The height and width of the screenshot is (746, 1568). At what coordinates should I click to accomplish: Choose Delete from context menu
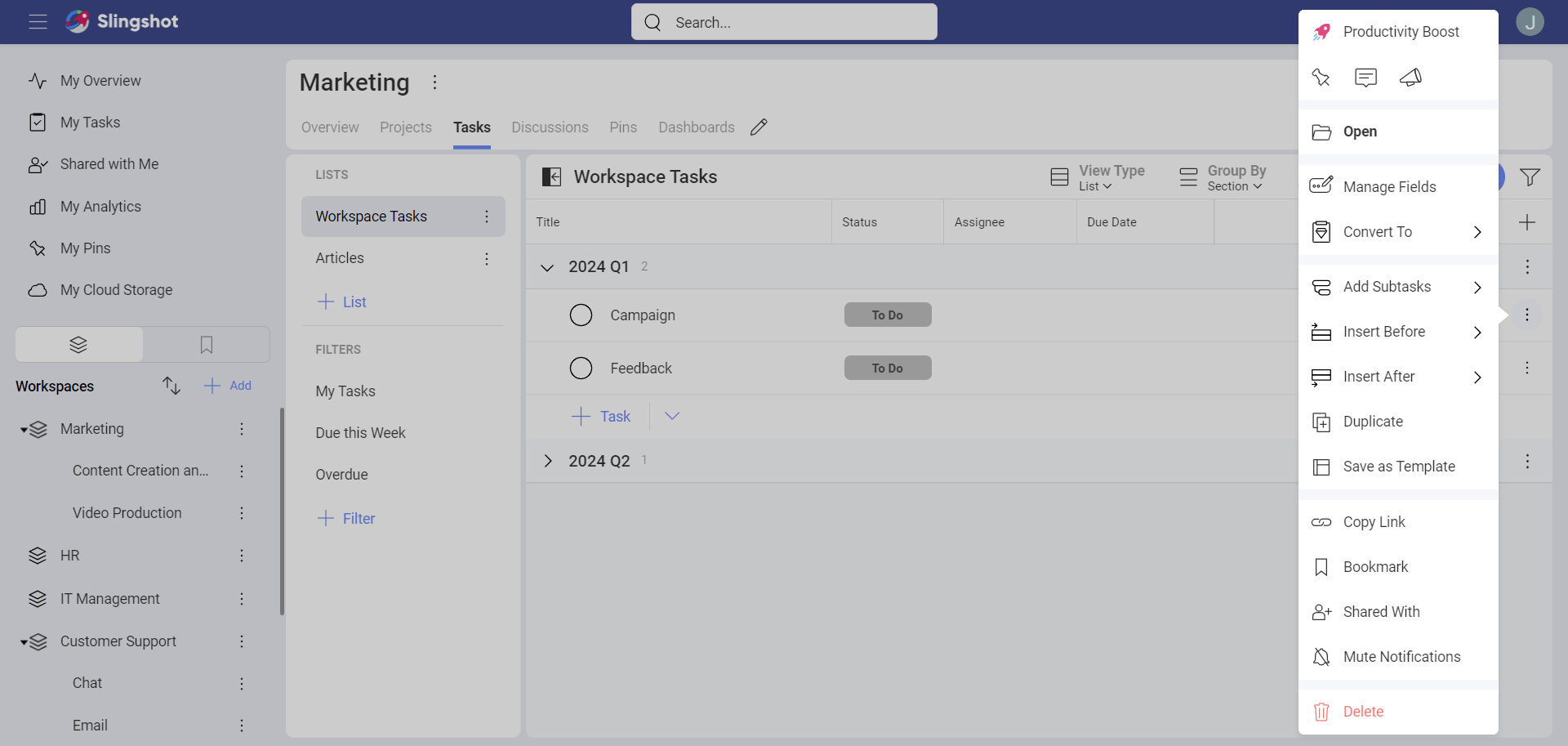click(x=1398, y=712)
